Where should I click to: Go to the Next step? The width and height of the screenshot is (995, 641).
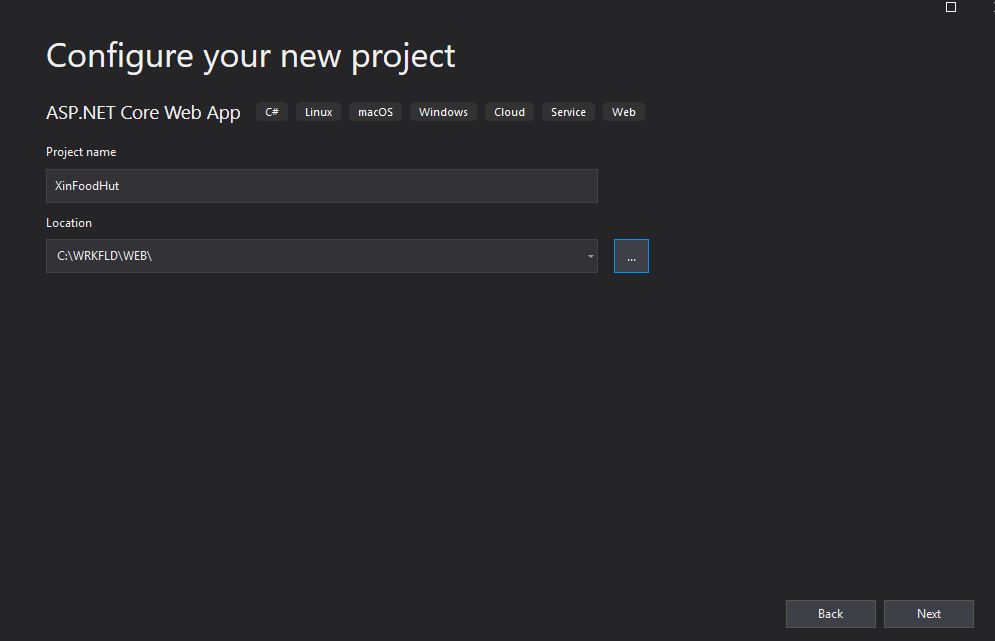coord(929,614)
